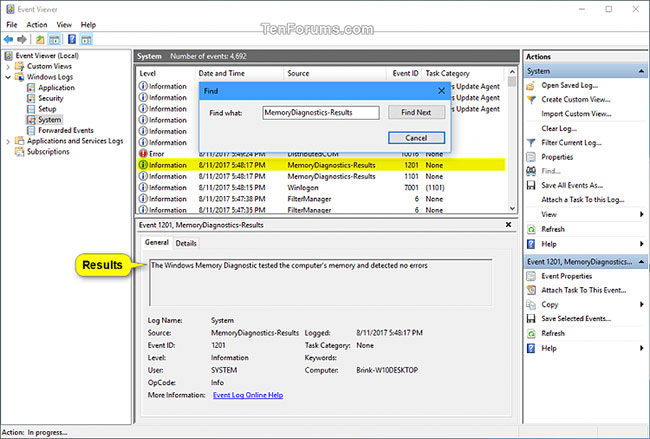
Task: Select the Application log icon
Action: pyautogui.click(x=31, y=87)
